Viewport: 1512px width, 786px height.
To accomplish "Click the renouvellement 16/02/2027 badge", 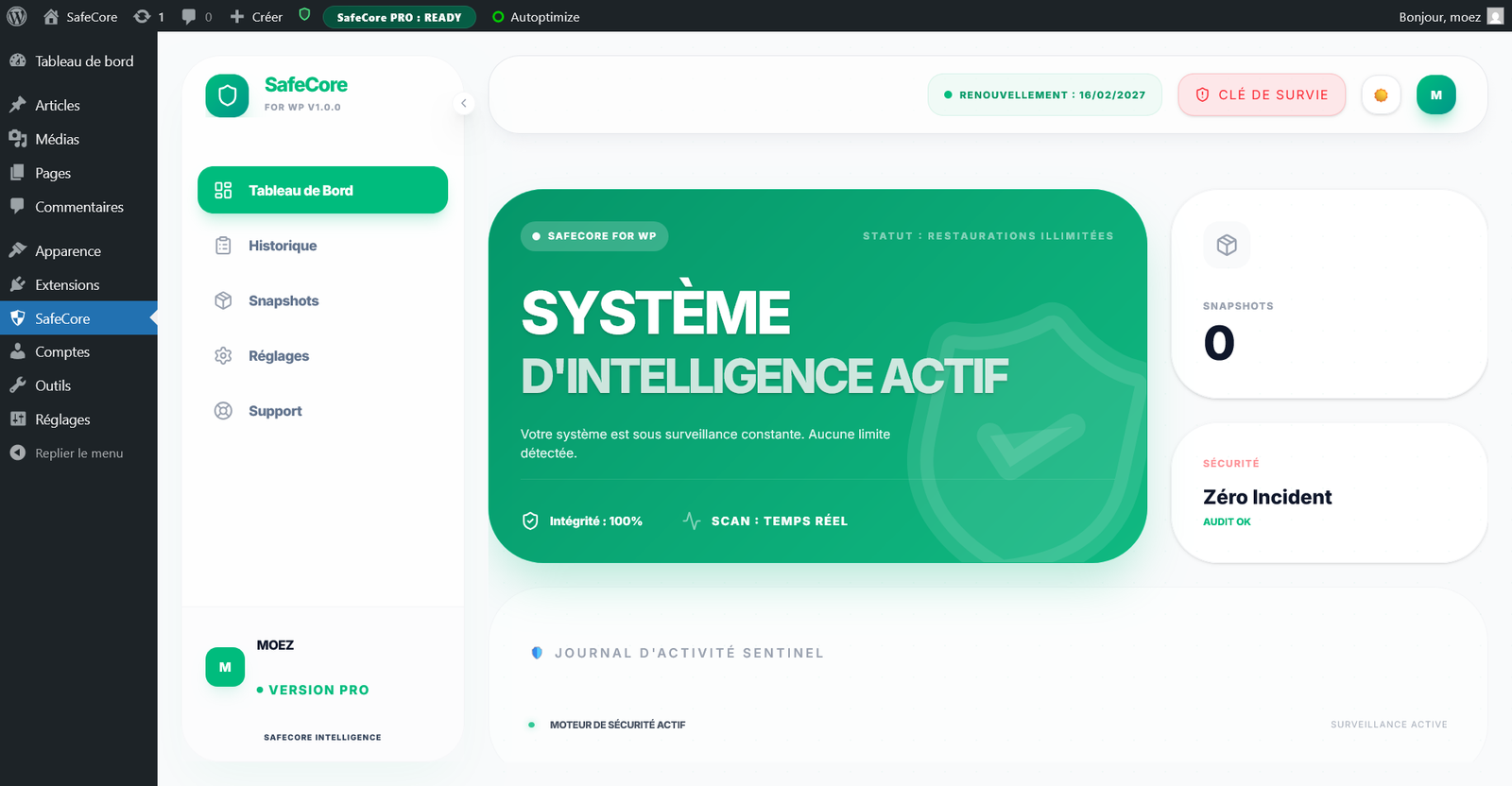I will point(1044,94).
